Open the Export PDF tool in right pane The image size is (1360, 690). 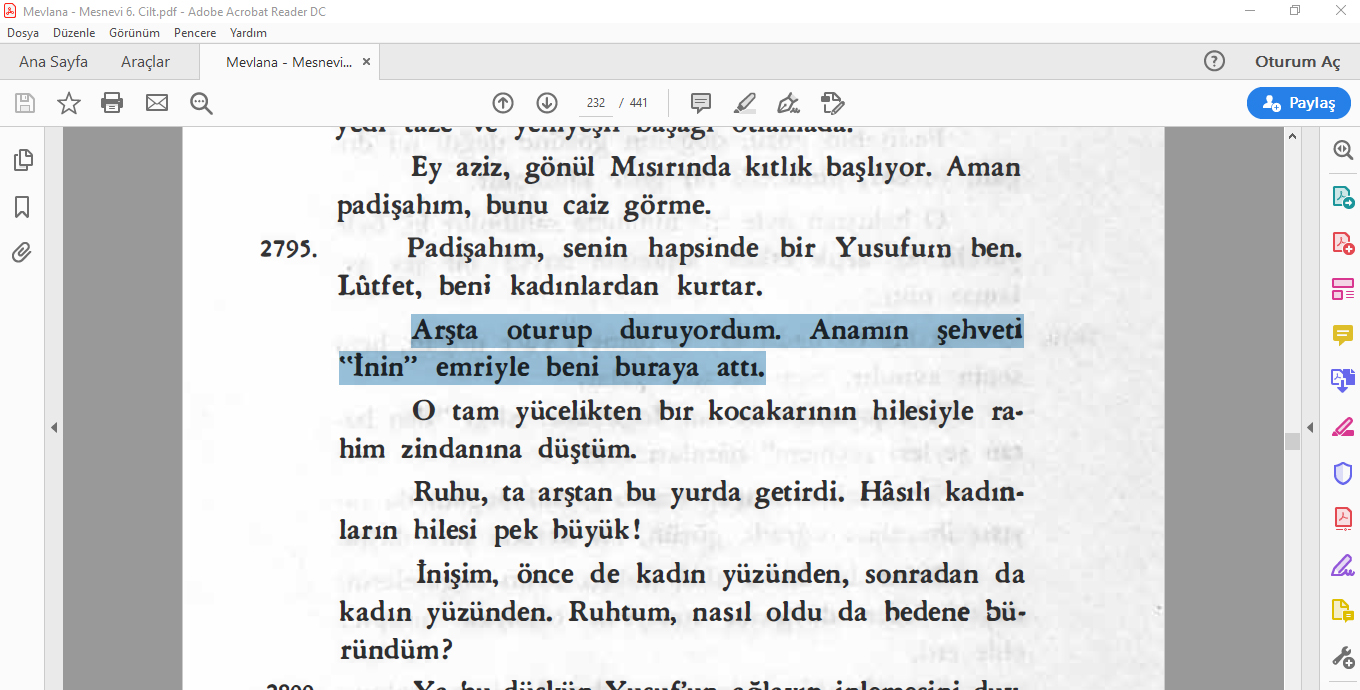click(x=1342, y=197)
